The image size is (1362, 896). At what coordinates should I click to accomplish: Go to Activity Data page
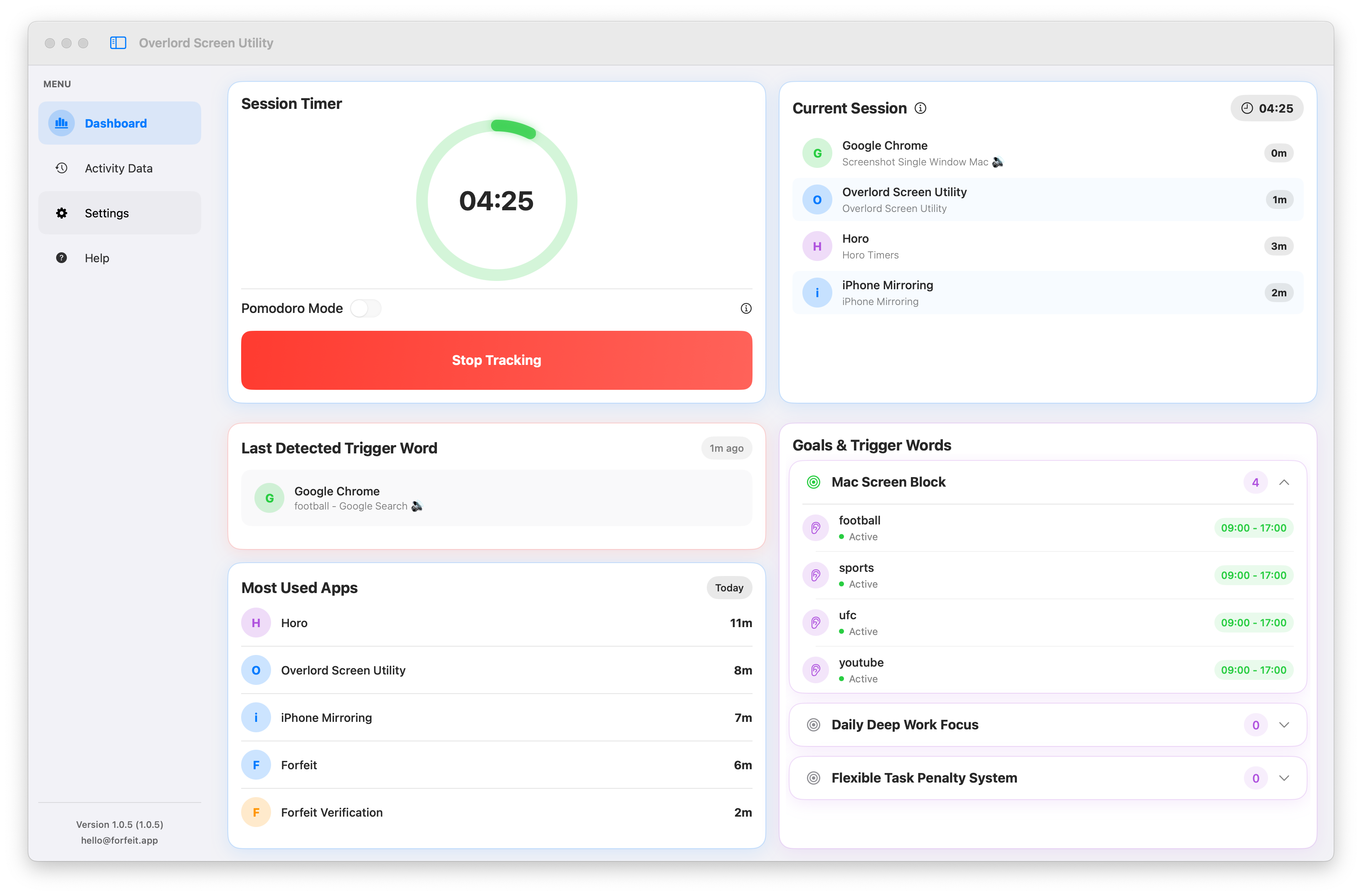pos(120,168)
